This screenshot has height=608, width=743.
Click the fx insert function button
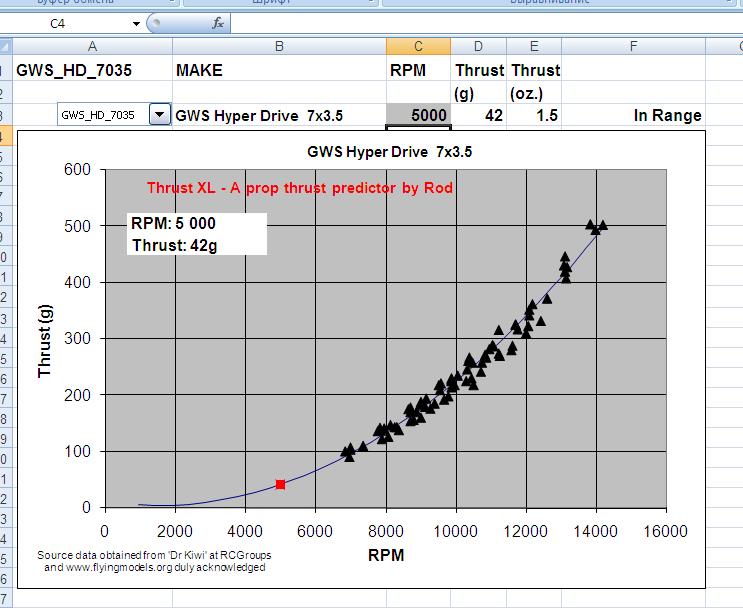point(218,23)
